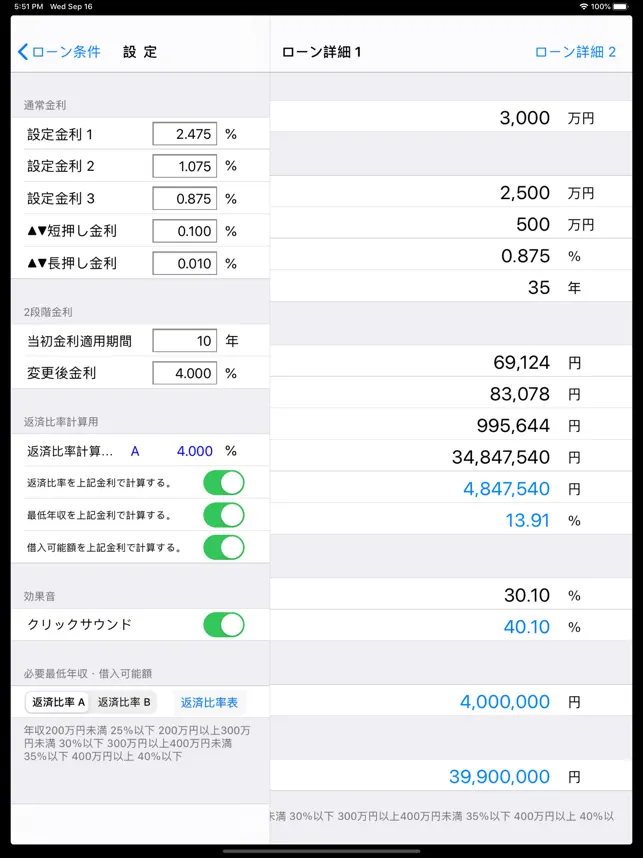This screenshot has width=643, height=858.
Task: Toggle 借入可能額を上記金利で計算する switch
Action: [x=224, y=548]
